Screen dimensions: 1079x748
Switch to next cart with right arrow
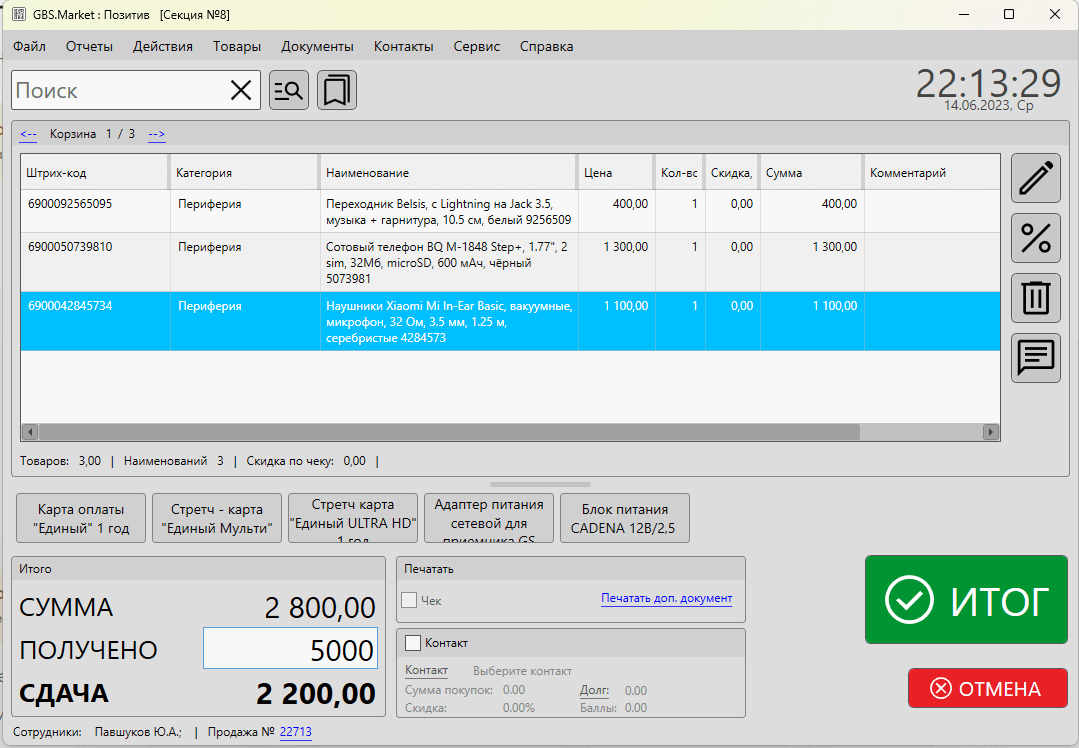click(x=157, y=134)
